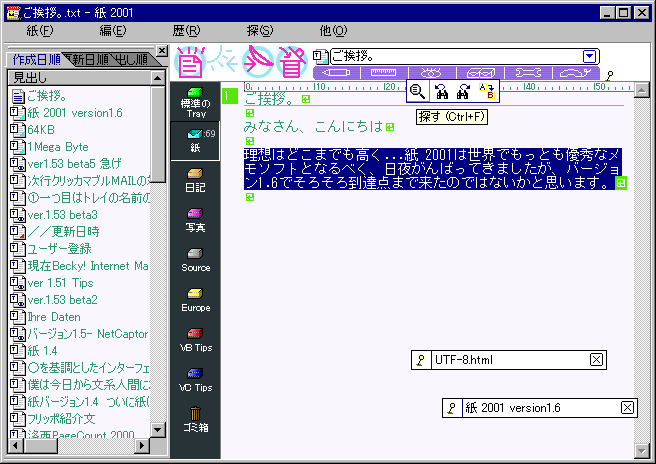The height and width of the screenshot is (464, 656).
Task: Select the フリッポ紹介文 entry
Action: pos(79,419)
